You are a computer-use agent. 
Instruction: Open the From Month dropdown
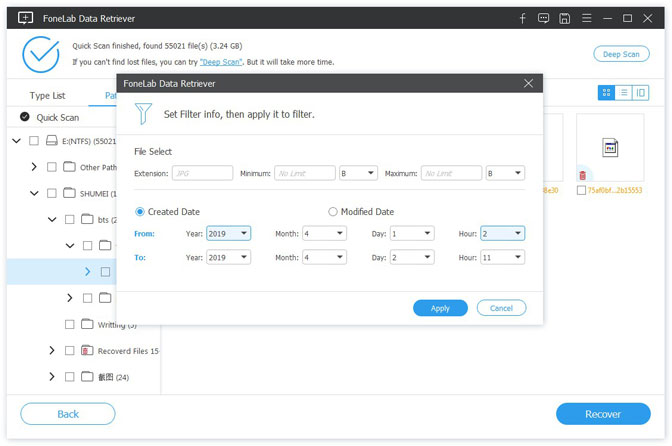pyautogui.click(x=324, y=233)
